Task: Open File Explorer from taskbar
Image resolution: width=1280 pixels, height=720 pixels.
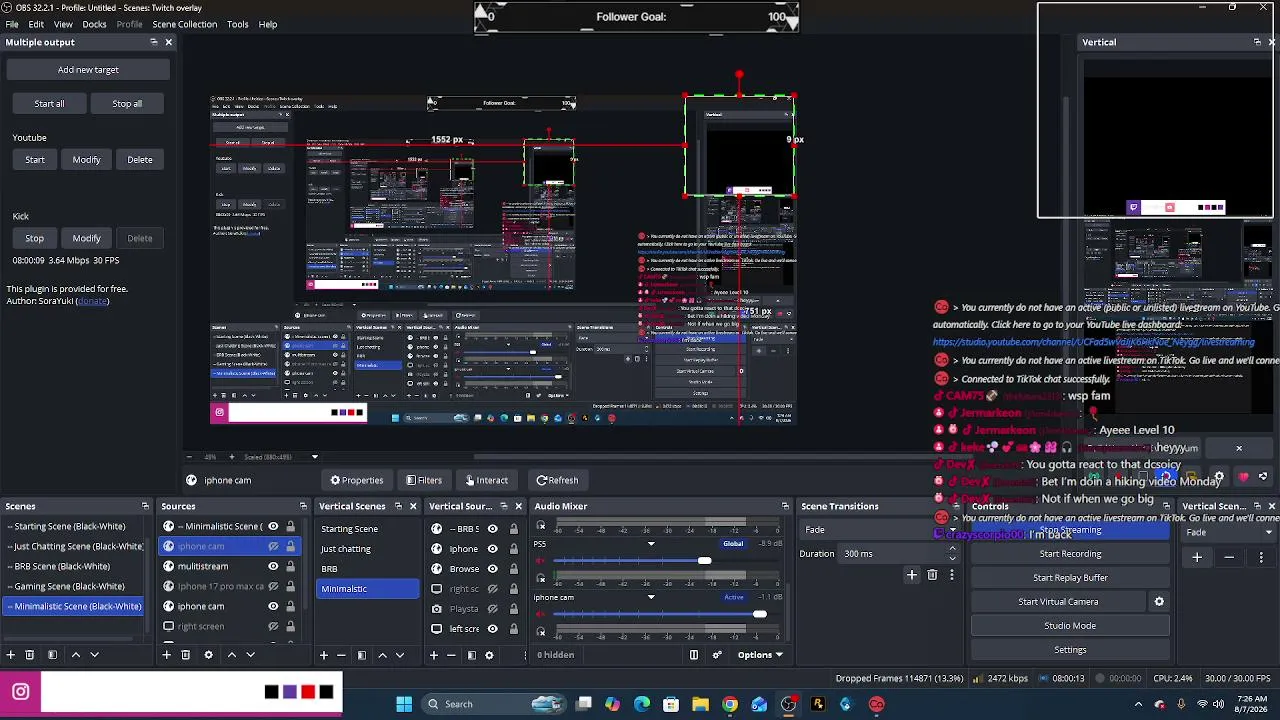Action: (x=700, y=704)
